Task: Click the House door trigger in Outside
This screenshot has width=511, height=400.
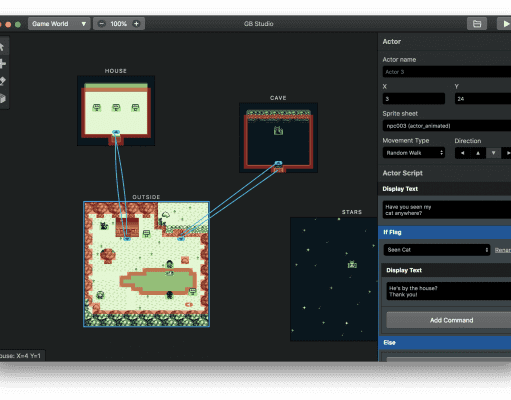Action: [127, 239]
